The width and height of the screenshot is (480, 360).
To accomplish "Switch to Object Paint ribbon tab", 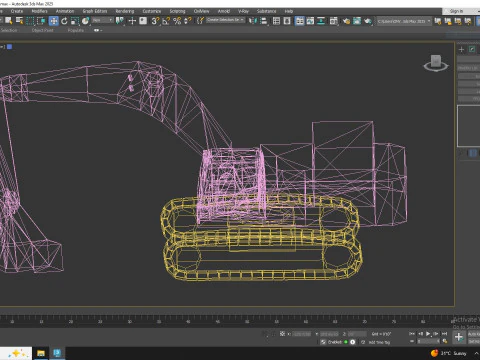I will 43,30.
